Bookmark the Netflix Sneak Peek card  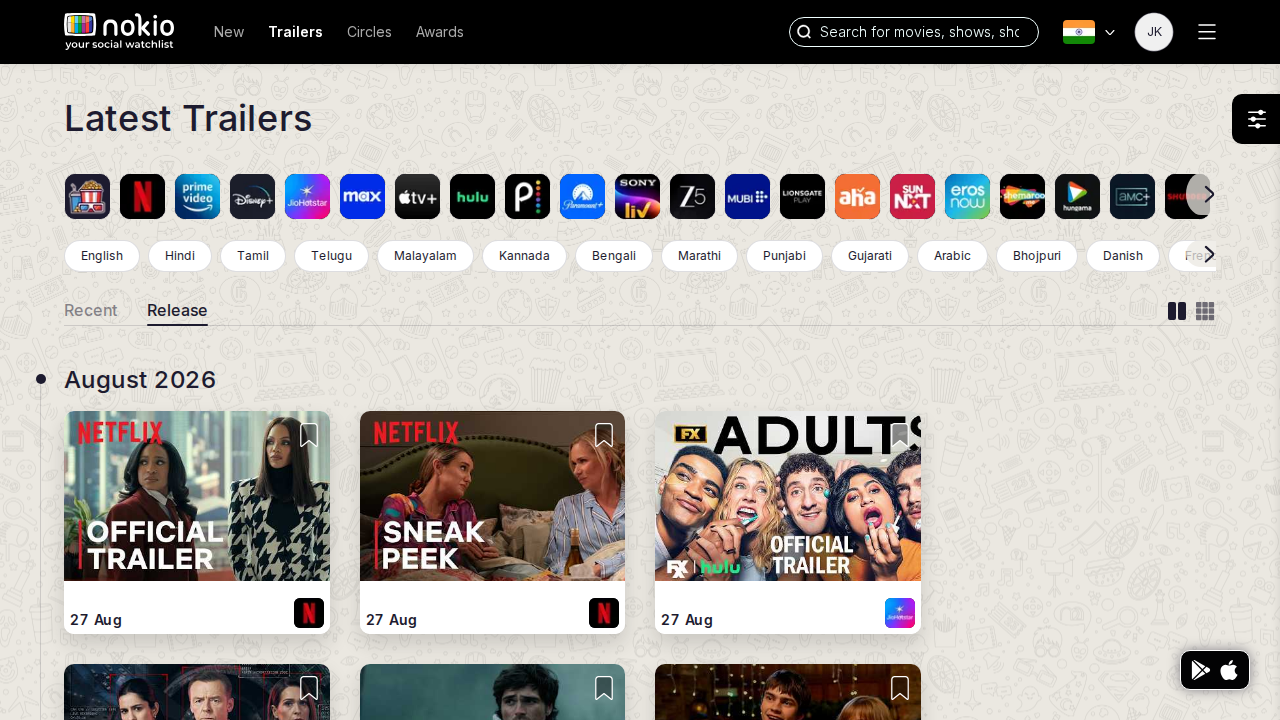tap(604, 435)
